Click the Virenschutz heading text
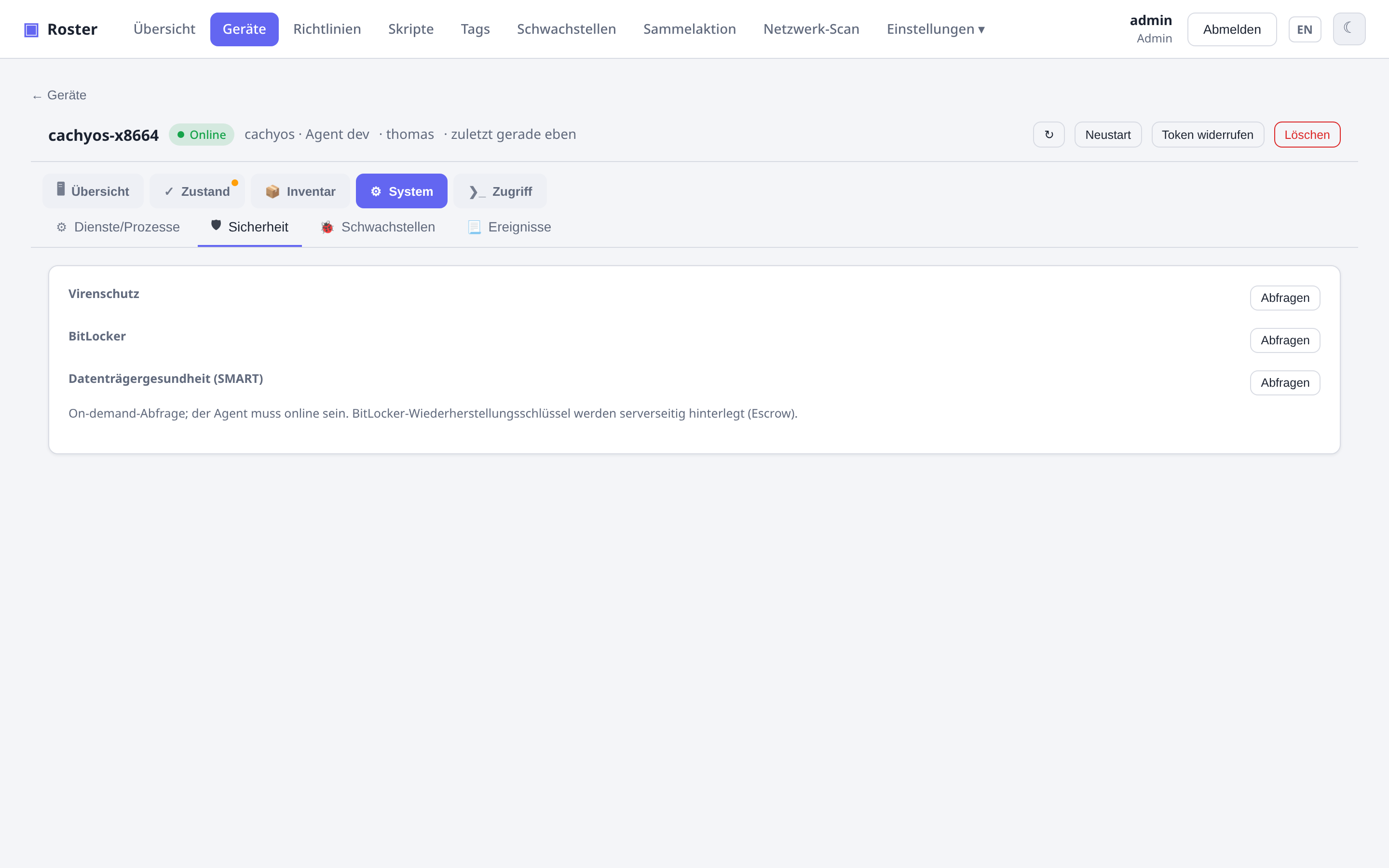The height and width of the screenshot is (868, 1389). [104, 294]
